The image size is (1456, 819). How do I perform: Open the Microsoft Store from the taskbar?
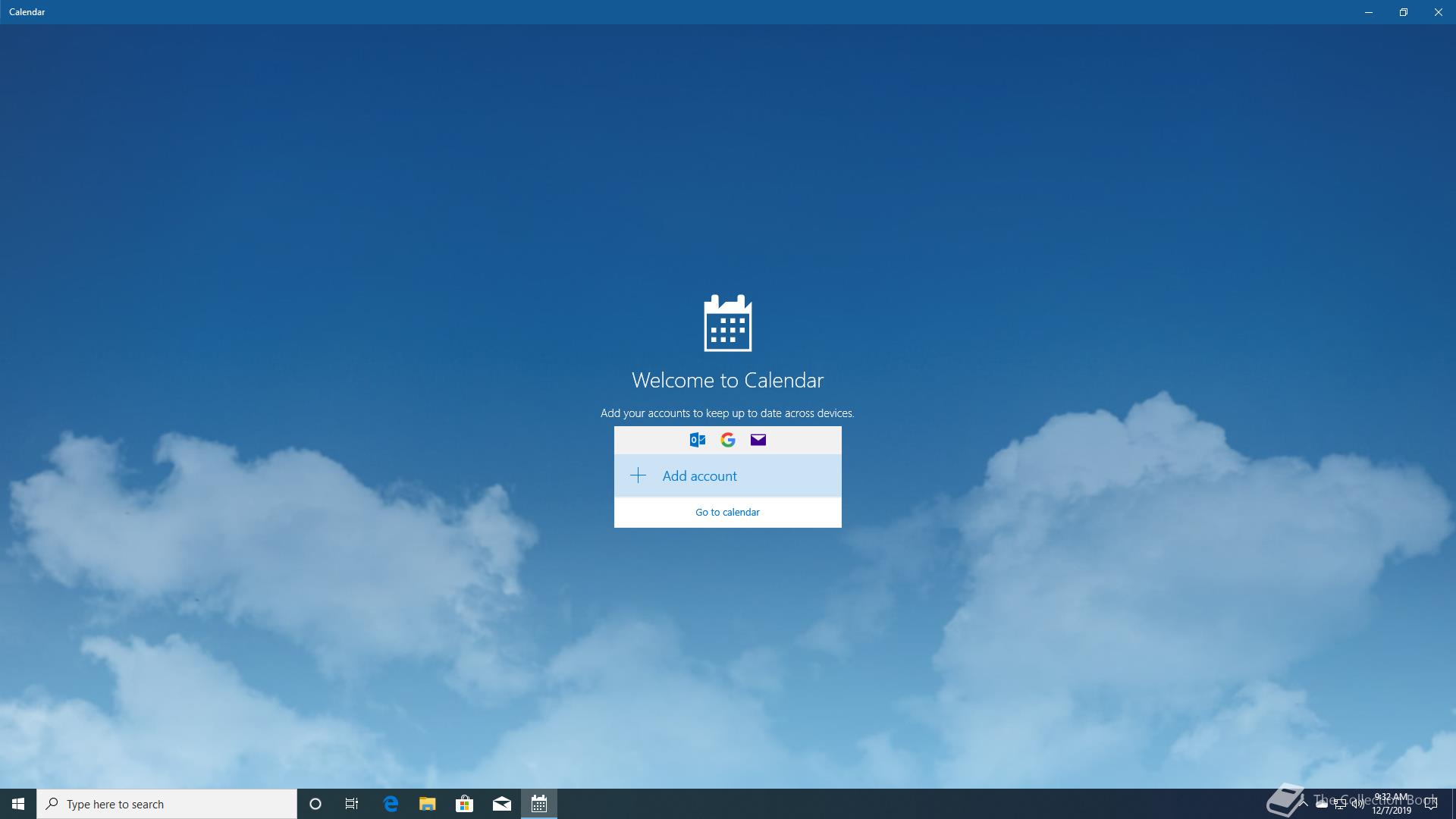pos(465,804)
